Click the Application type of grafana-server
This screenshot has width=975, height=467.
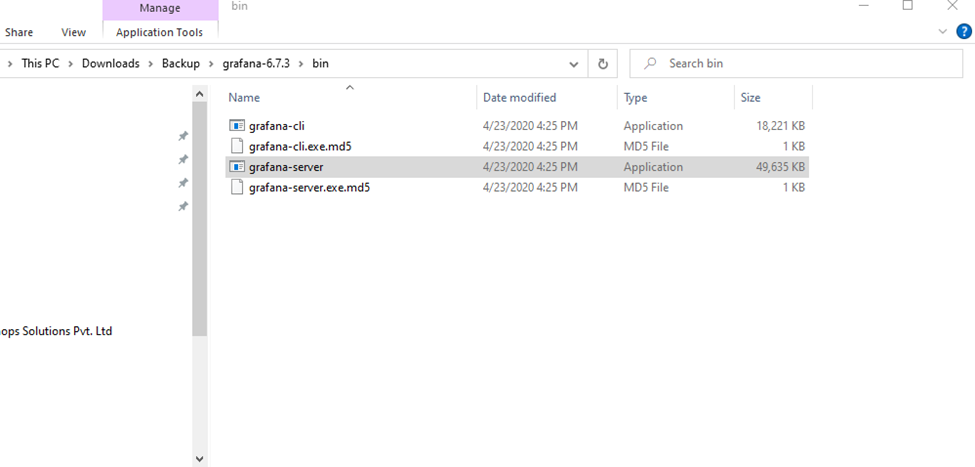click(653, 167)
